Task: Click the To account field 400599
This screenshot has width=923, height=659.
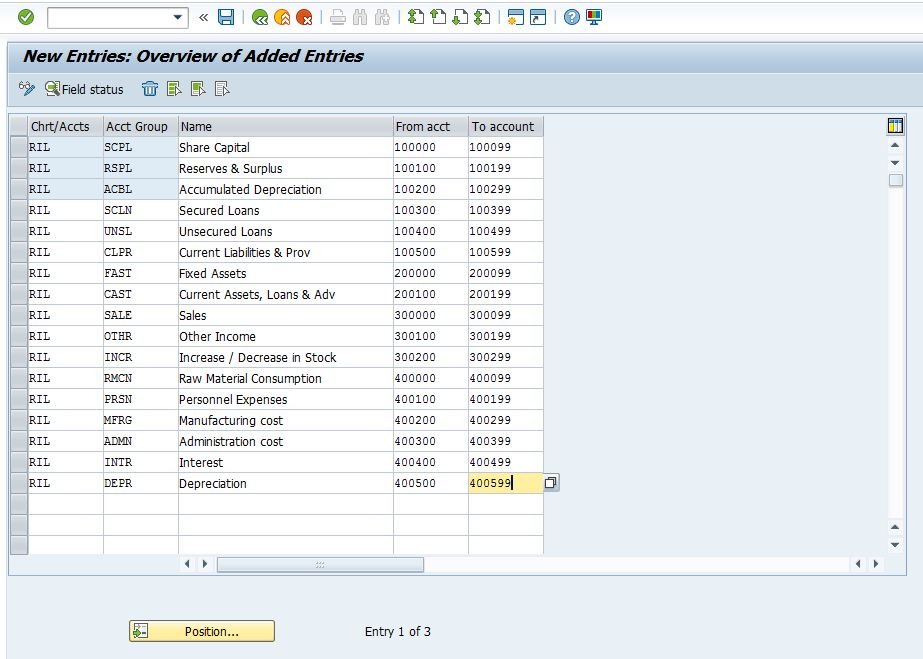Action: [x=506, y=483]
